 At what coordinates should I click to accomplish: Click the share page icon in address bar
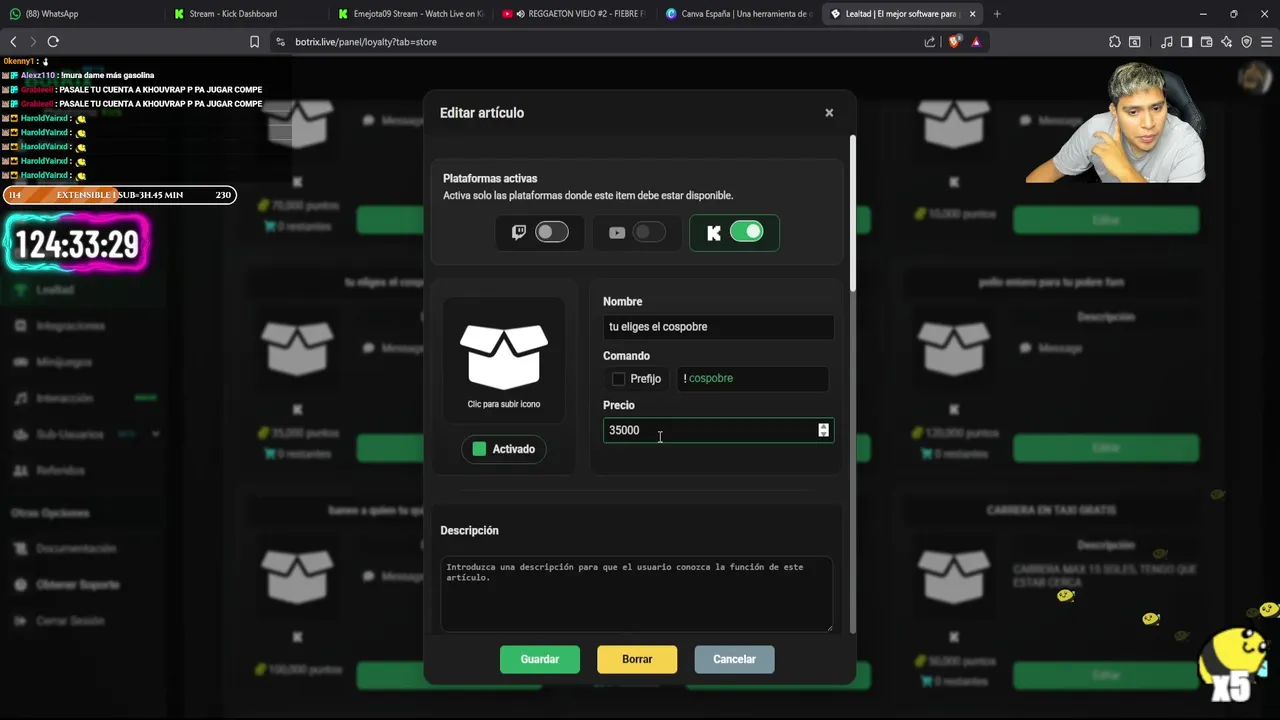click(x=930, y=42)
